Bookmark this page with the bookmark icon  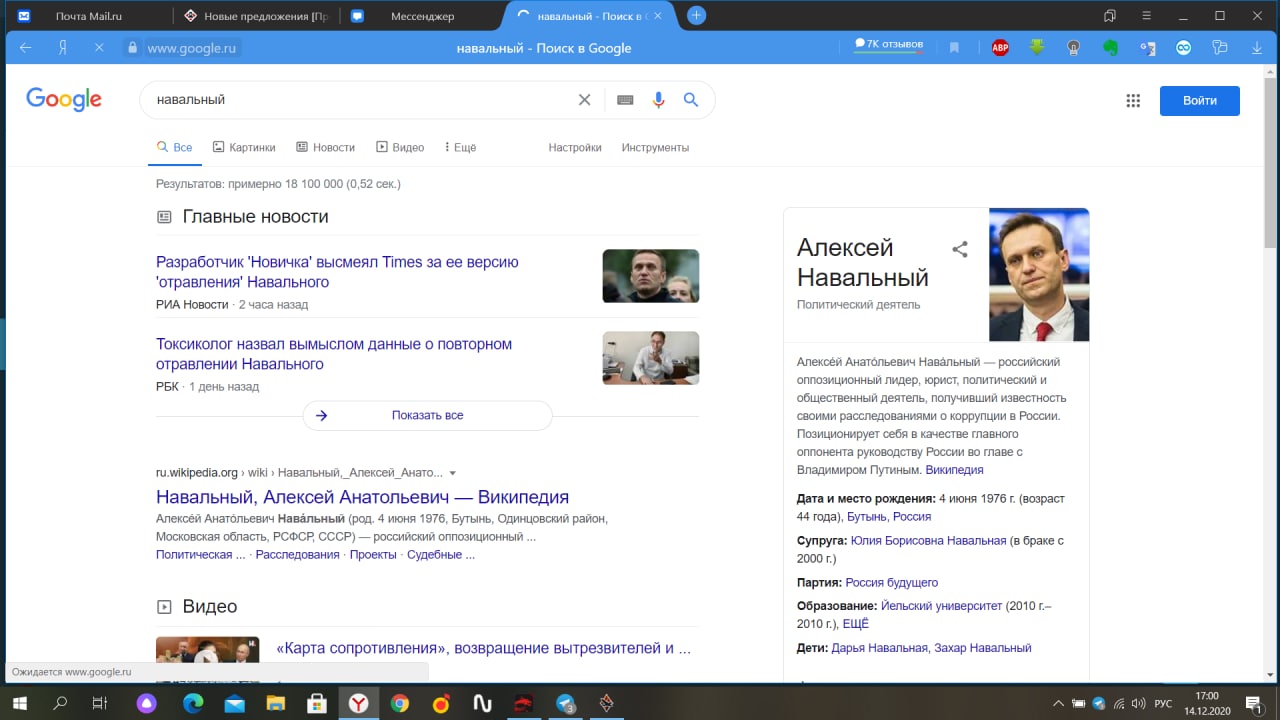(x=954, y=47)
